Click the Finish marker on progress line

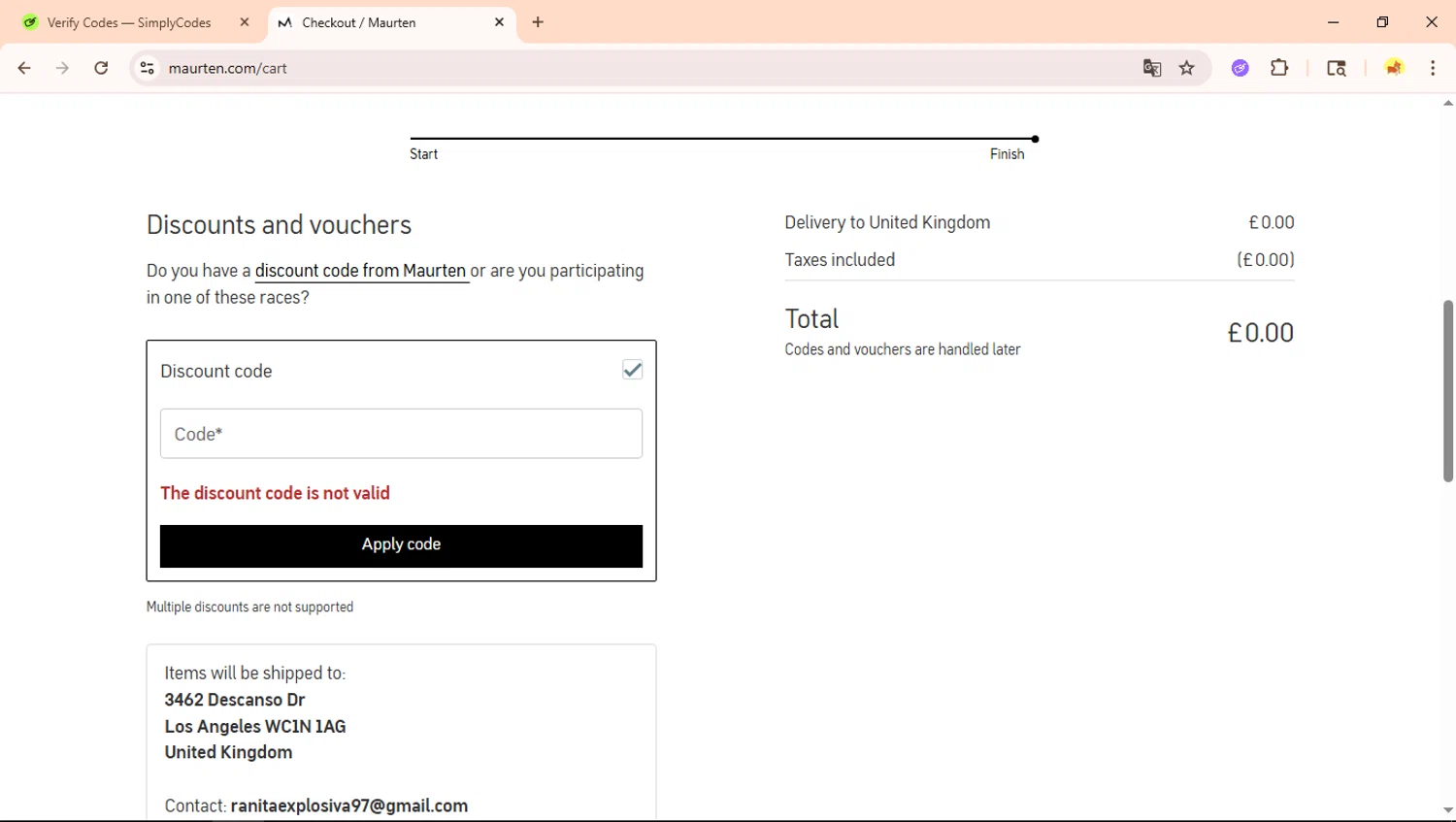pyautogui.click(x=1035, y=139)
